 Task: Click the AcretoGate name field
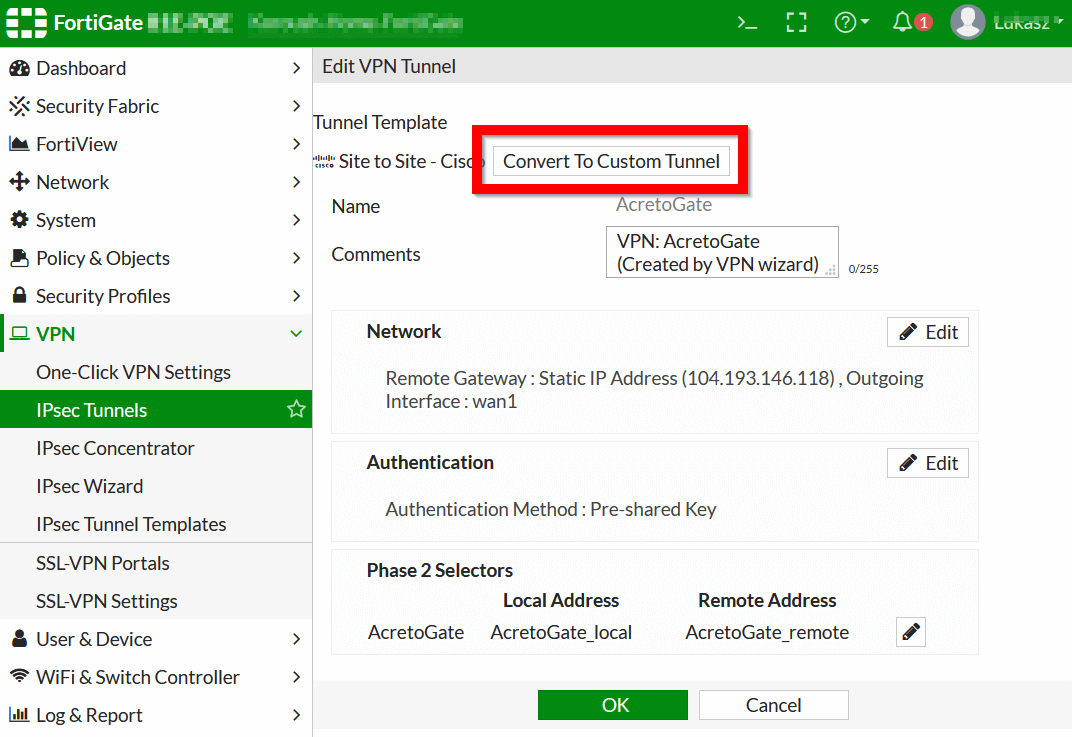pyautogui.click(x=664, y=204)
